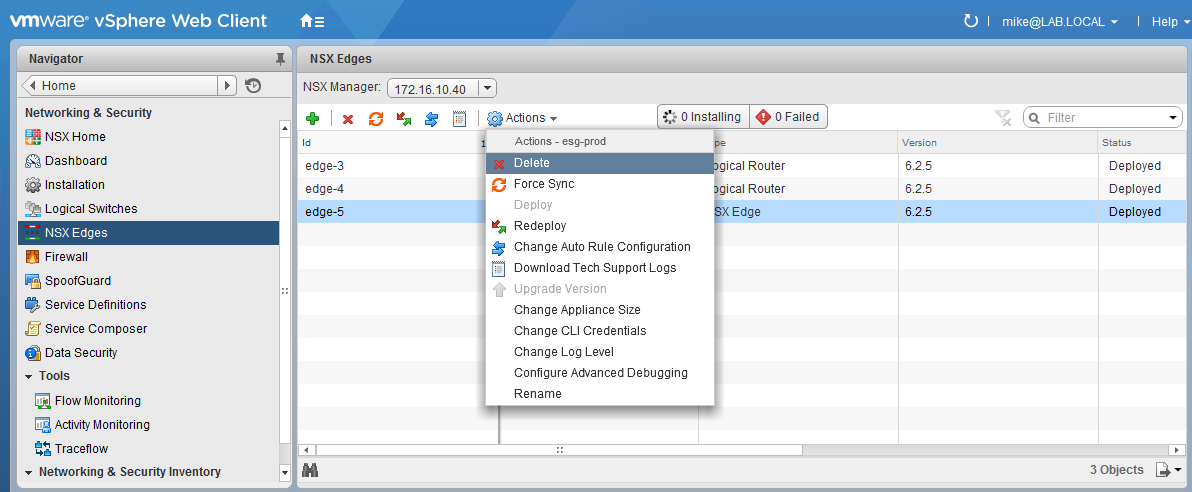This screenshot has width=1192, height=492.
Task: Open the mike@LAB.LOCAL user dropdown
Action: tap(1060, 21)
